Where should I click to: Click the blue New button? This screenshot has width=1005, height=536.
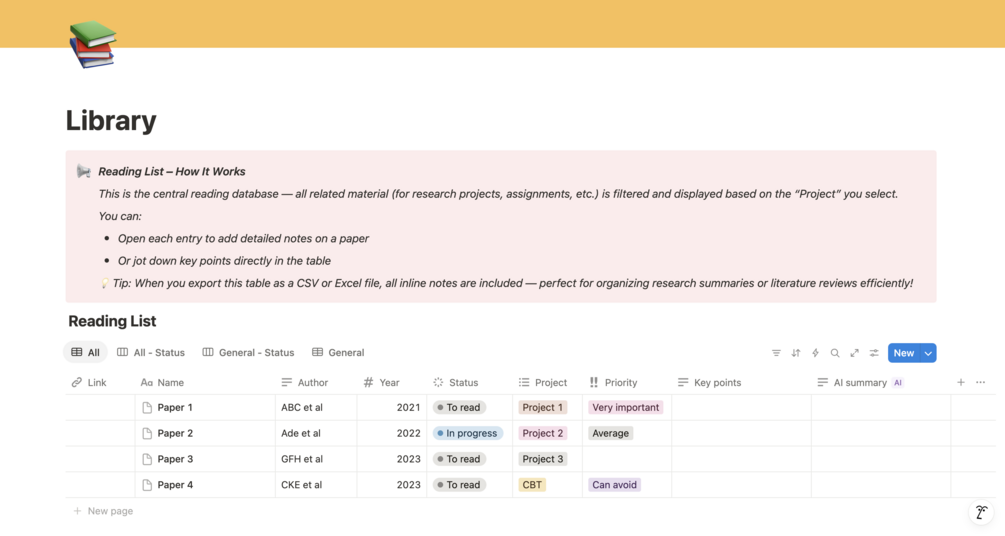pos(903,353)
